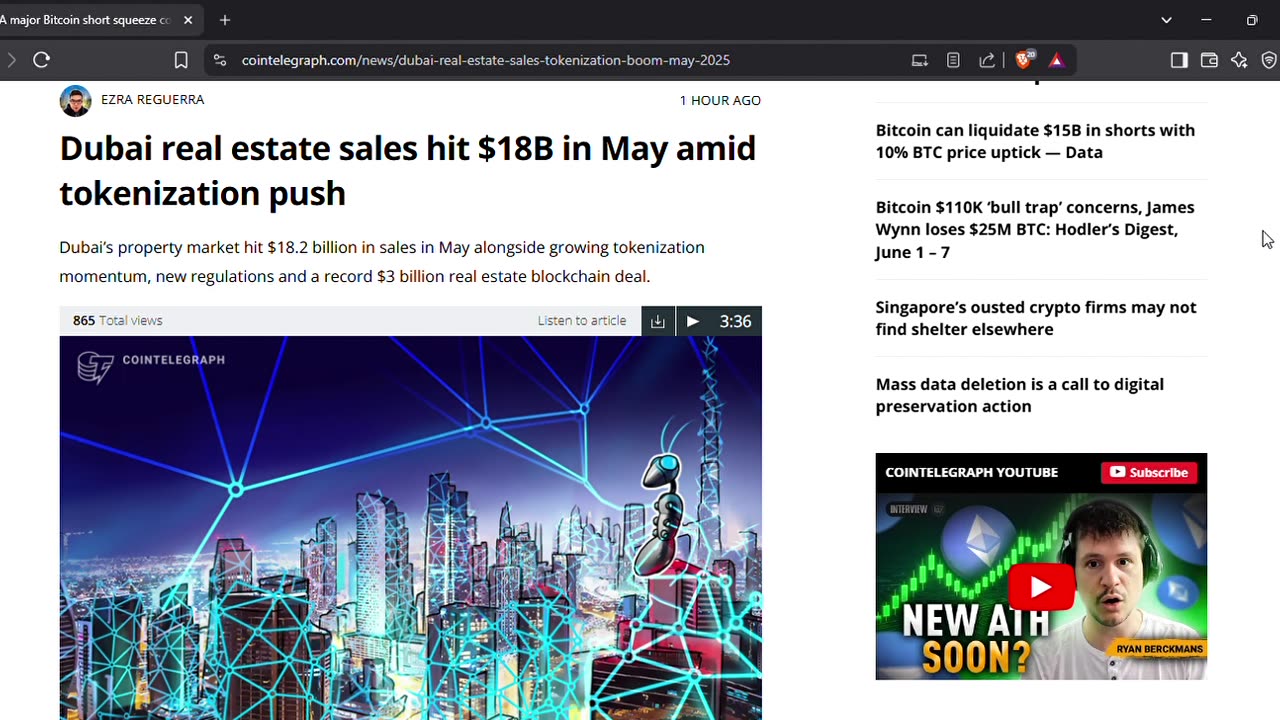The height and width of the screenshot is (720, 1280).
Task: Open Brave Shields lion icon
Action: pyautogui.click(x=1023, y=60)
